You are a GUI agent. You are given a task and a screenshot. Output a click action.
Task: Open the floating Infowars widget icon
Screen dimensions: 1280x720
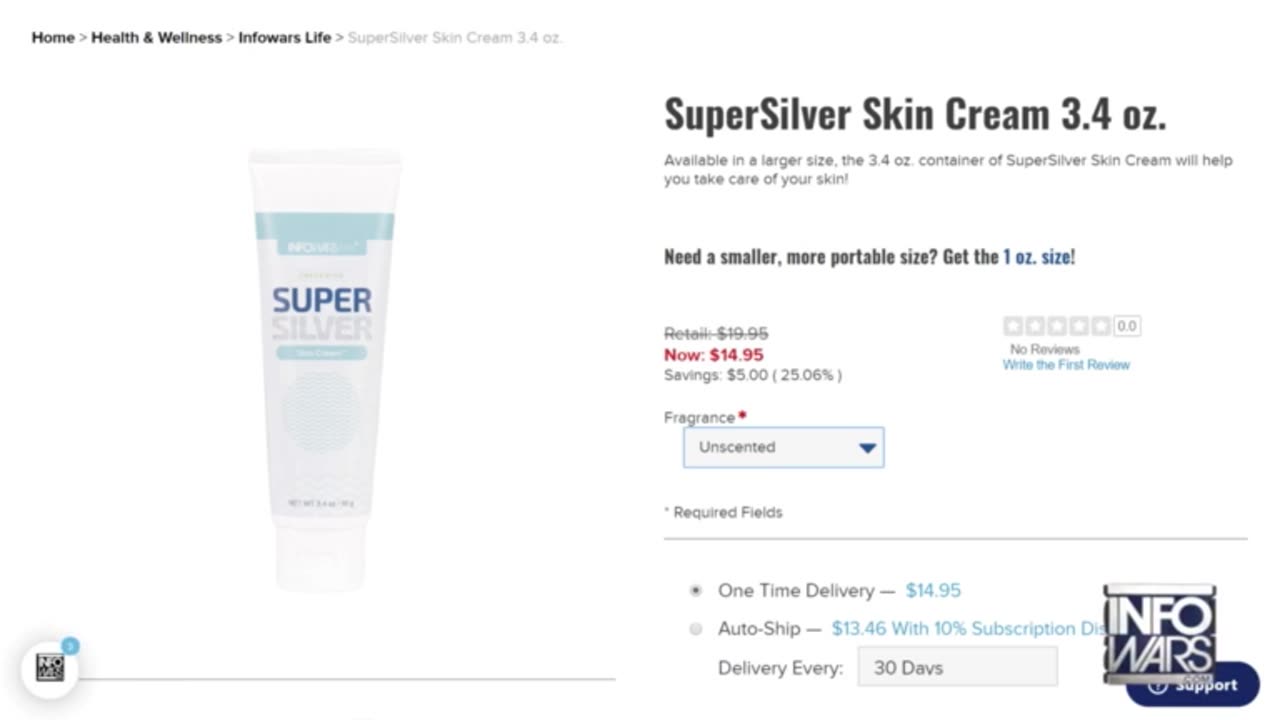pyautogui.click(x=50, y=669)
